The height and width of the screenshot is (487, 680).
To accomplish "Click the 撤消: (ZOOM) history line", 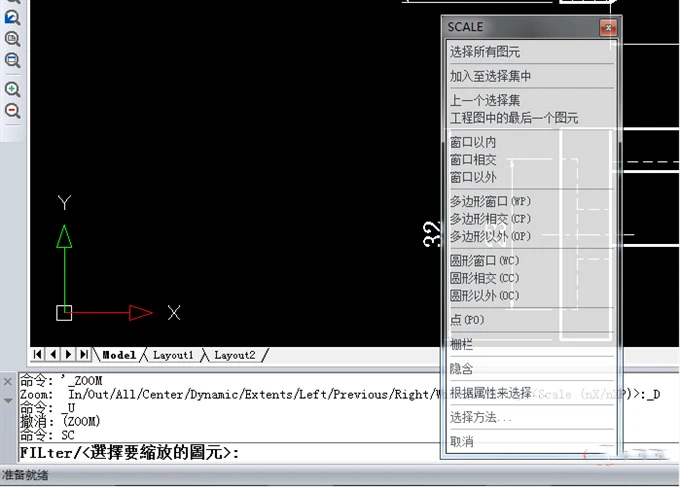I will pos(60,421).
